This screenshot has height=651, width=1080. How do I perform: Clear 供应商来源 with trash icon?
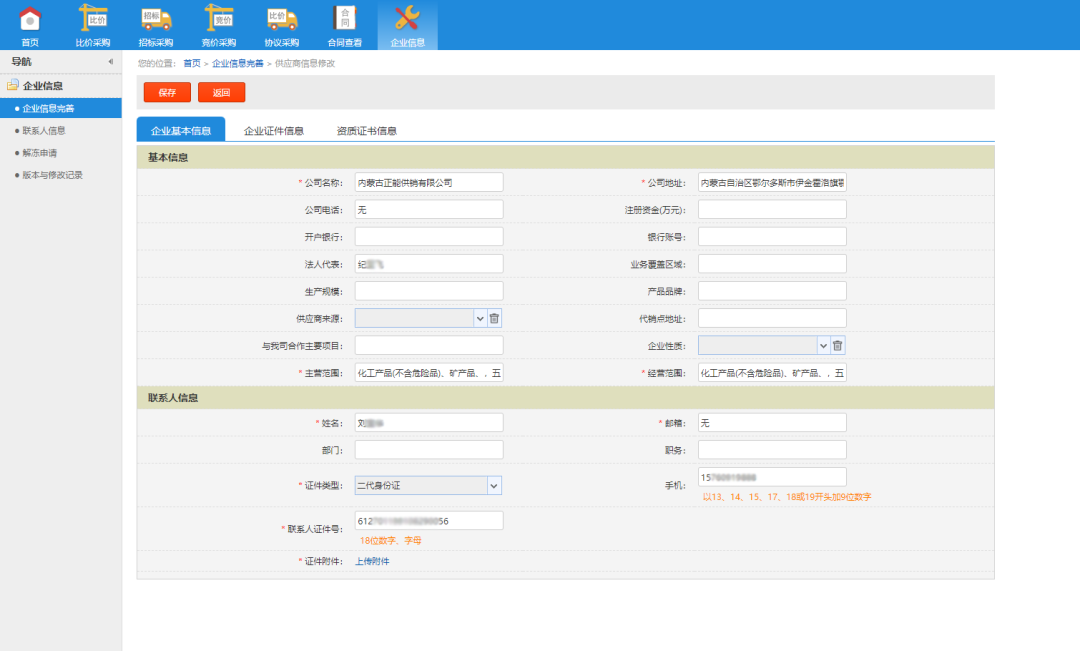pos(494,318)
